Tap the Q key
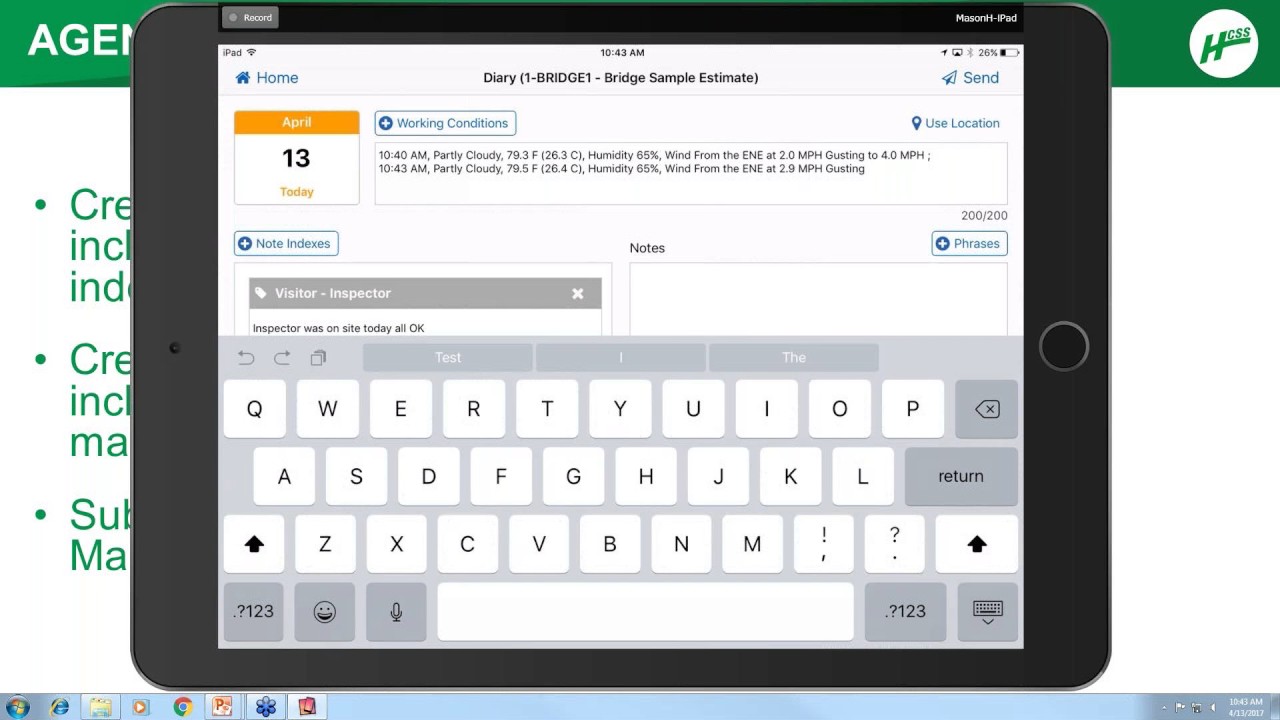This screenshot has width=1280, height=720. tap(254, 409)
